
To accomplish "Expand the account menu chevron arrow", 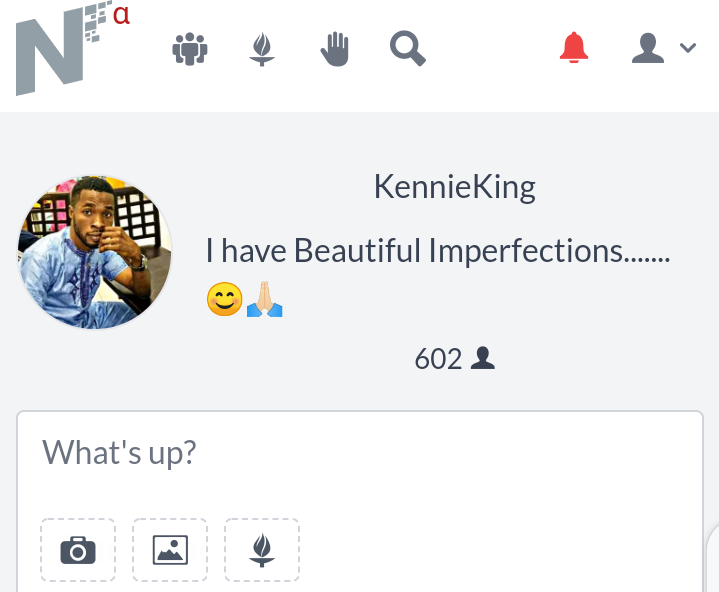I will [688, 48].
